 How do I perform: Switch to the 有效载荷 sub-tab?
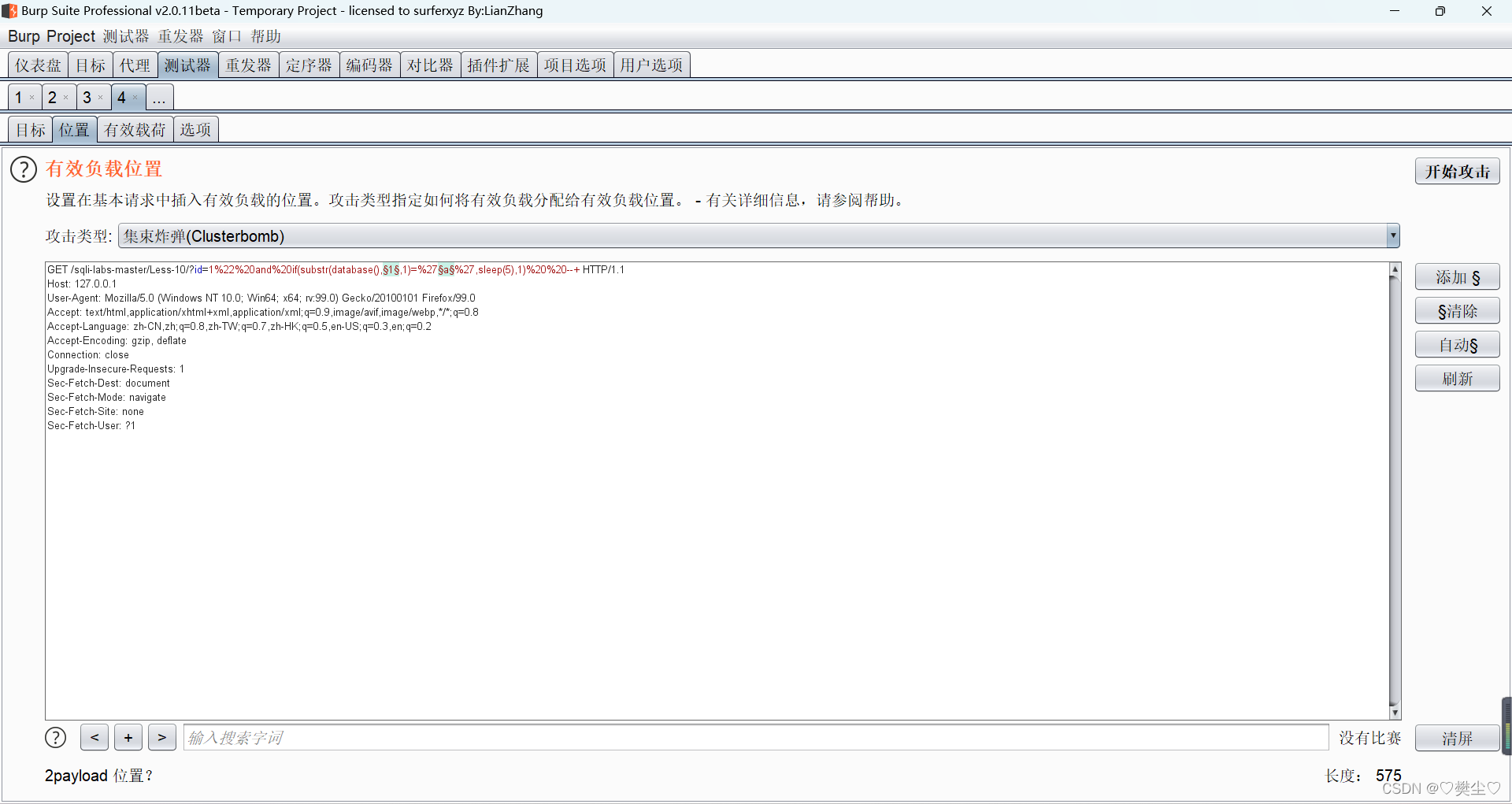pos(135,130)
